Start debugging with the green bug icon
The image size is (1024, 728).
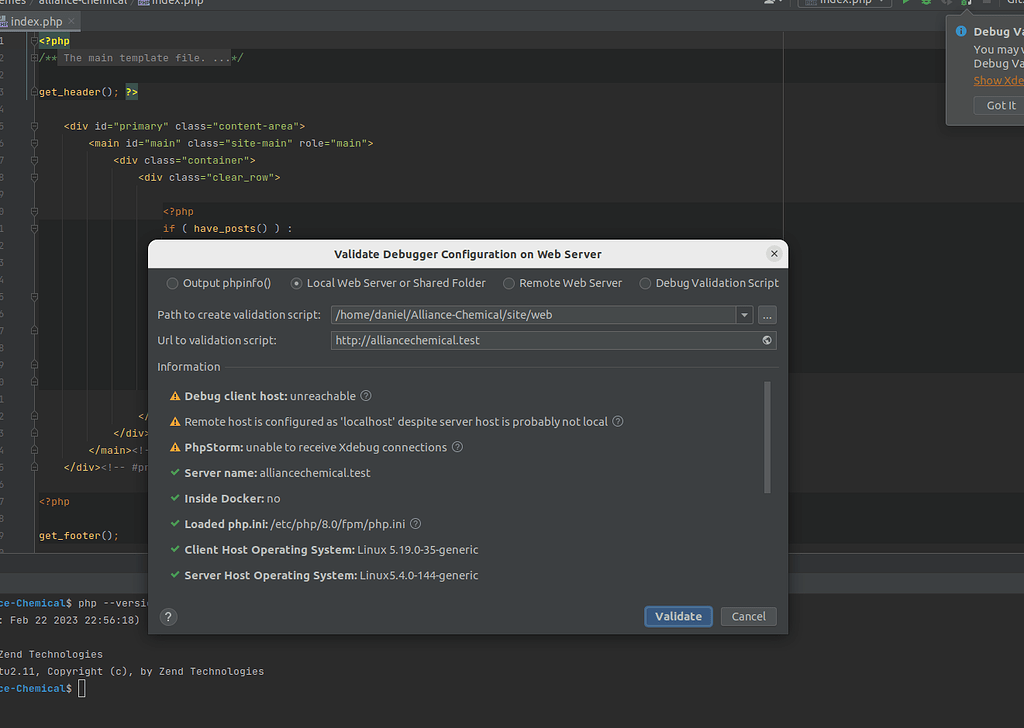(924, 3)
